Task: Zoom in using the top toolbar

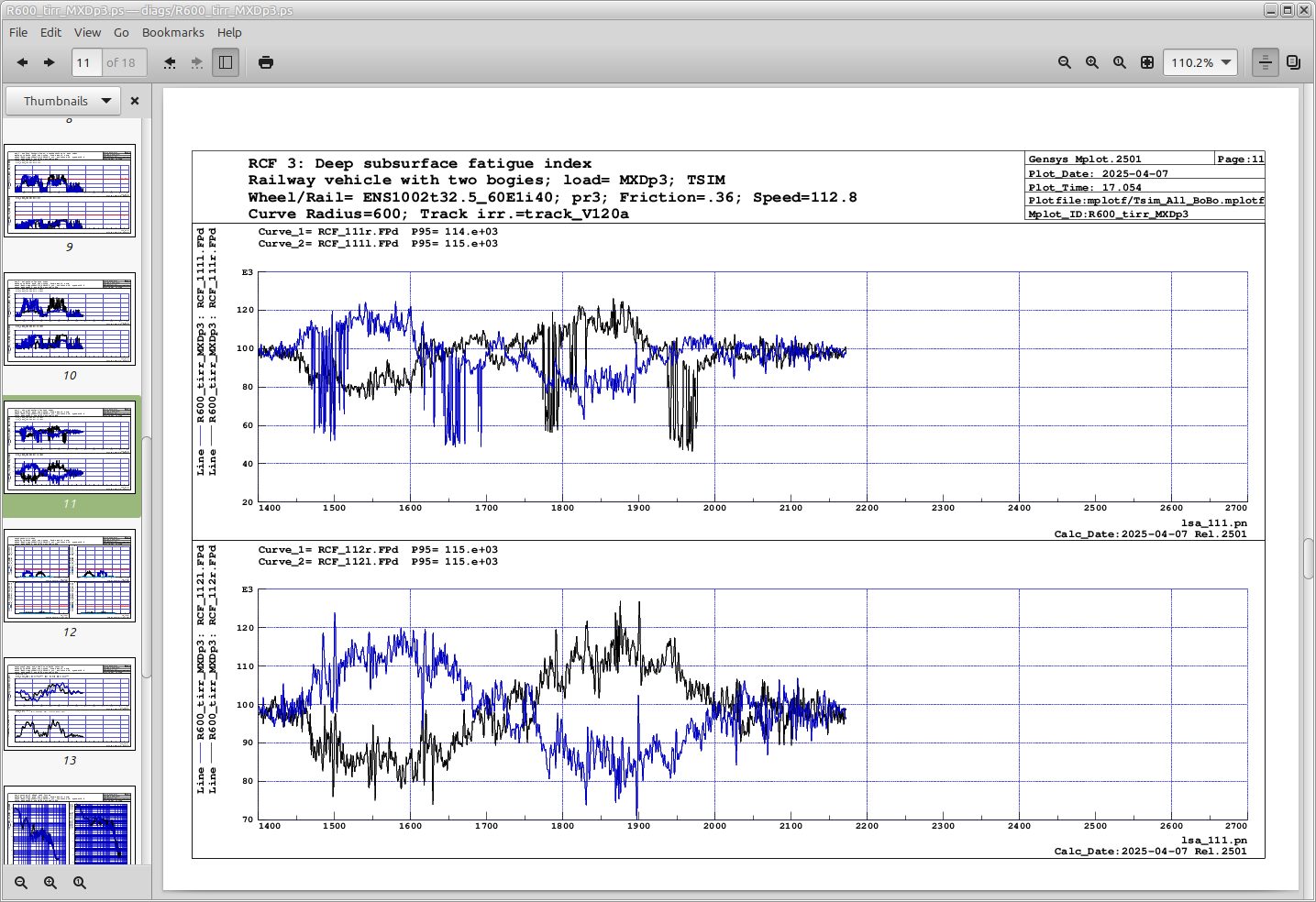Action: (1092, 62)
